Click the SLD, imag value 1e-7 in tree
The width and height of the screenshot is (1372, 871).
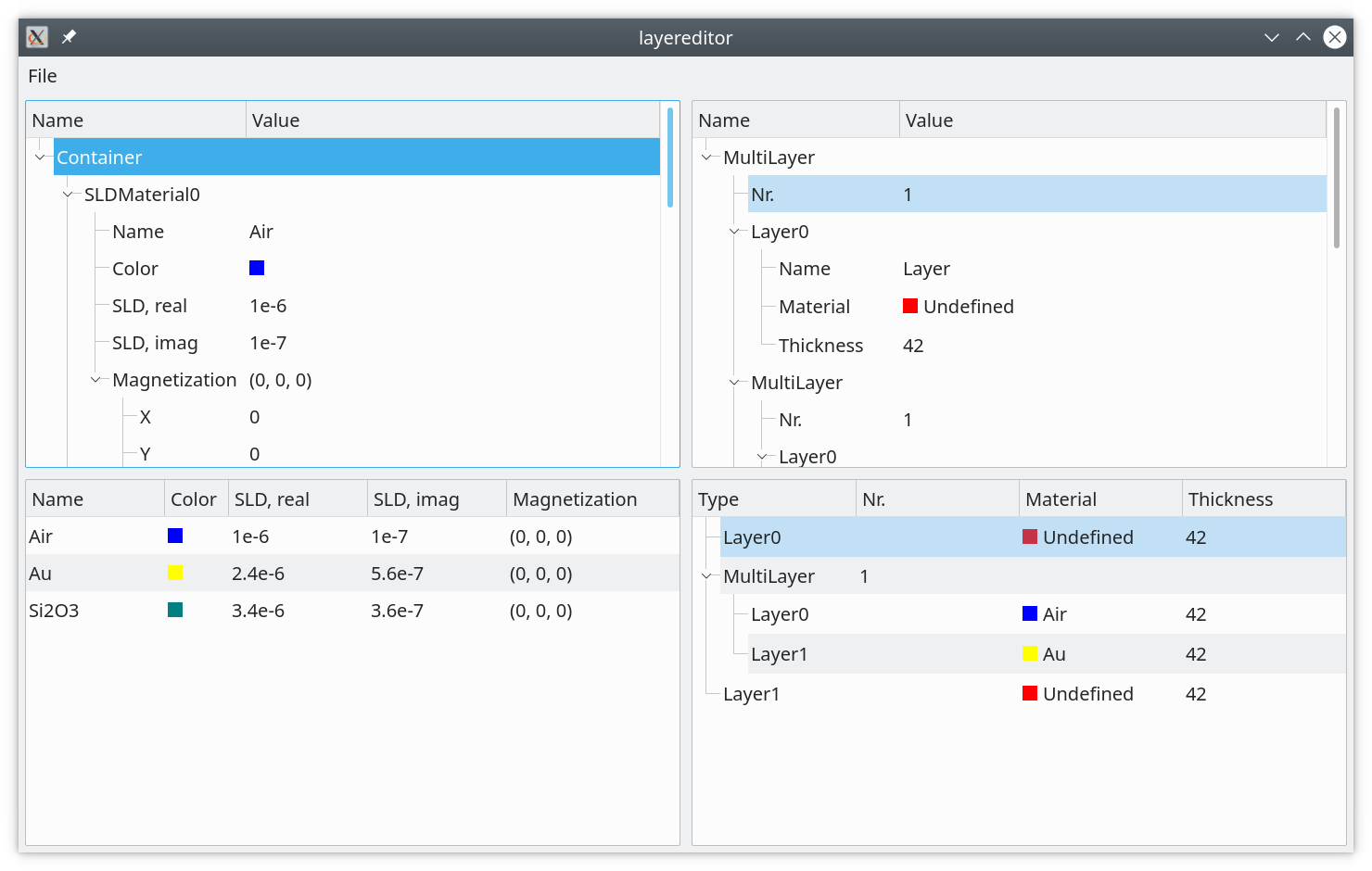click(268, 343)
